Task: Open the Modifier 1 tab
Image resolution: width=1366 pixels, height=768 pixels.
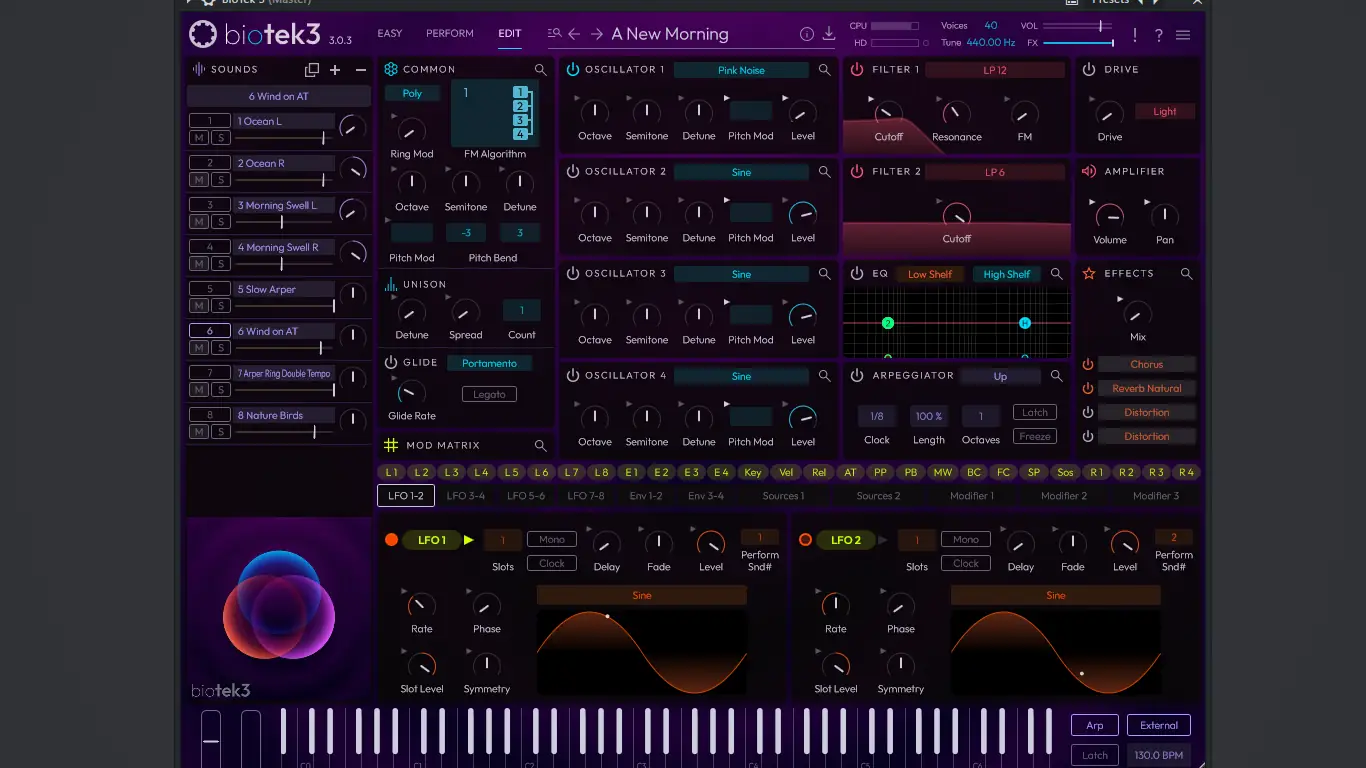Action: click(x=972, y=496)
